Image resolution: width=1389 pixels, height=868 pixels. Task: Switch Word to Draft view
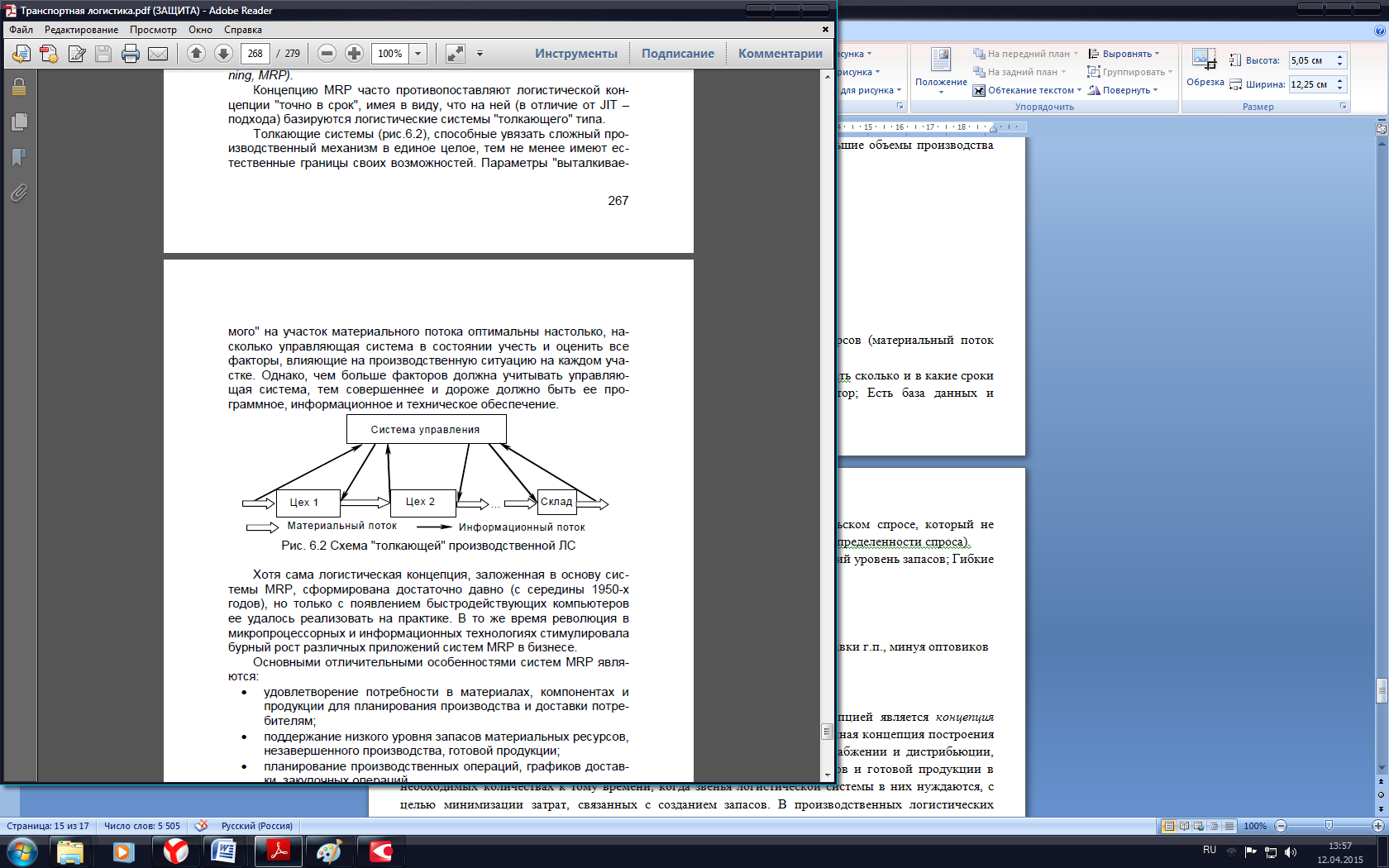pyautogui.click(x=1229, y=826)
